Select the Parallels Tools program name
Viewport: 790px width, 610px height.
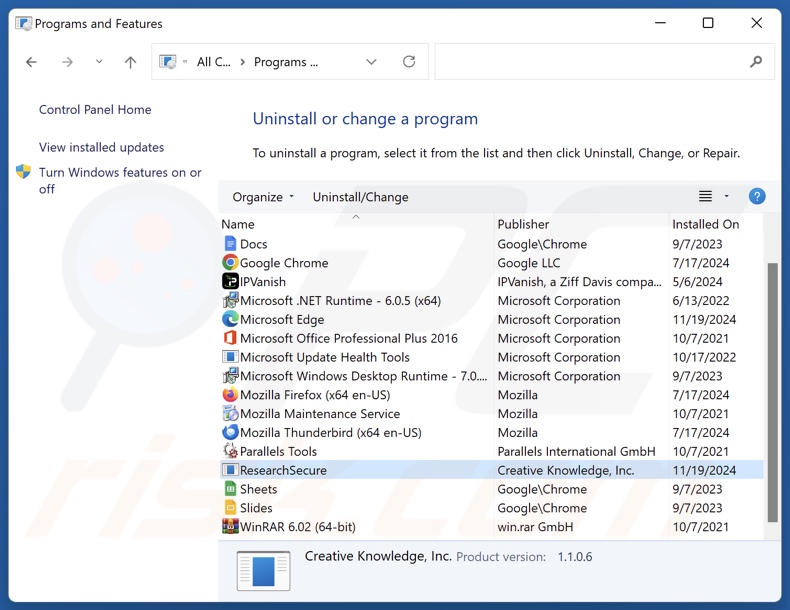click(278, 451)
